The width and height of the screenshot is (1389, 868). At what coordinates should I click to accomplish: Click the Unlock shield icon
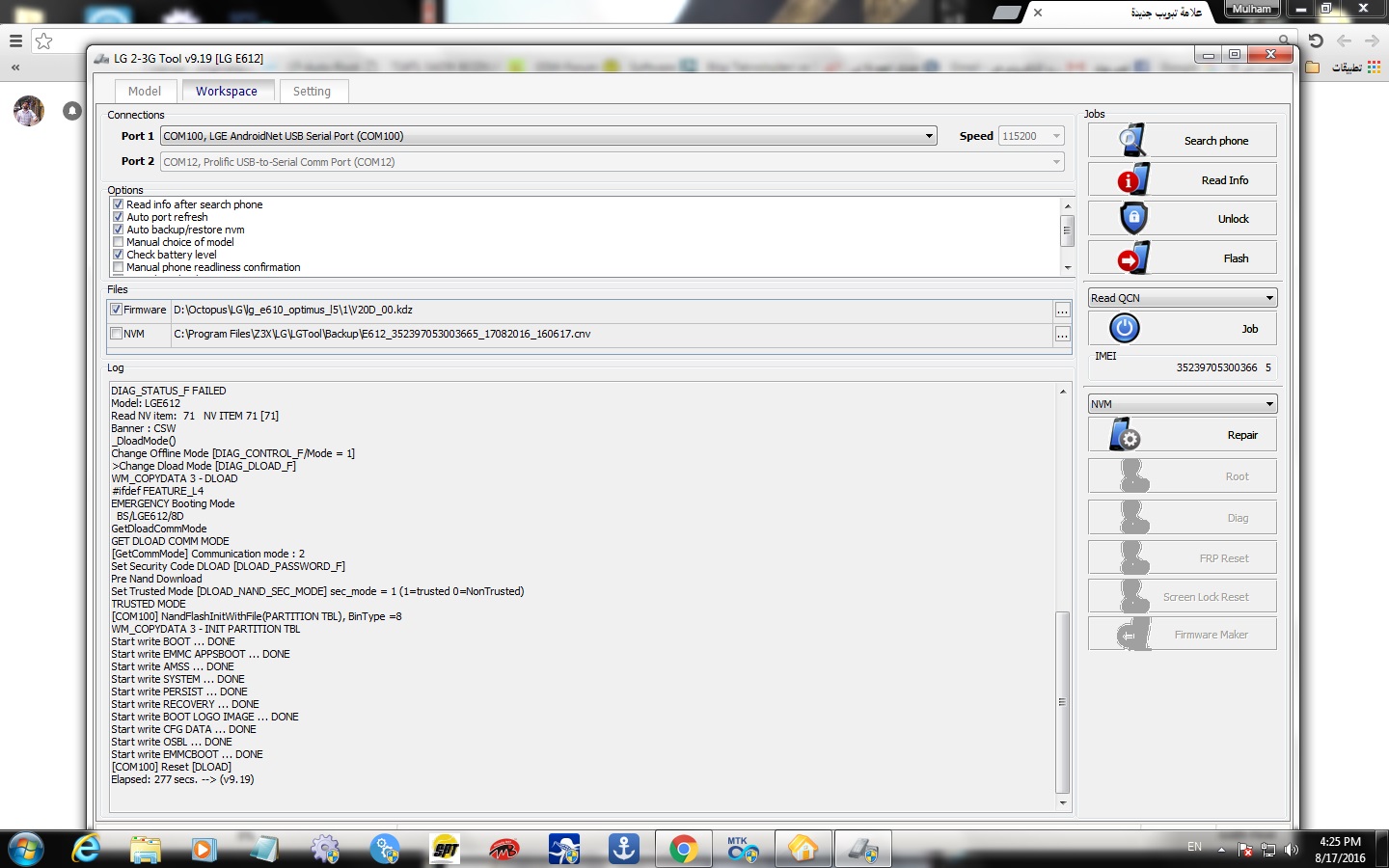tap(1133, 219)
